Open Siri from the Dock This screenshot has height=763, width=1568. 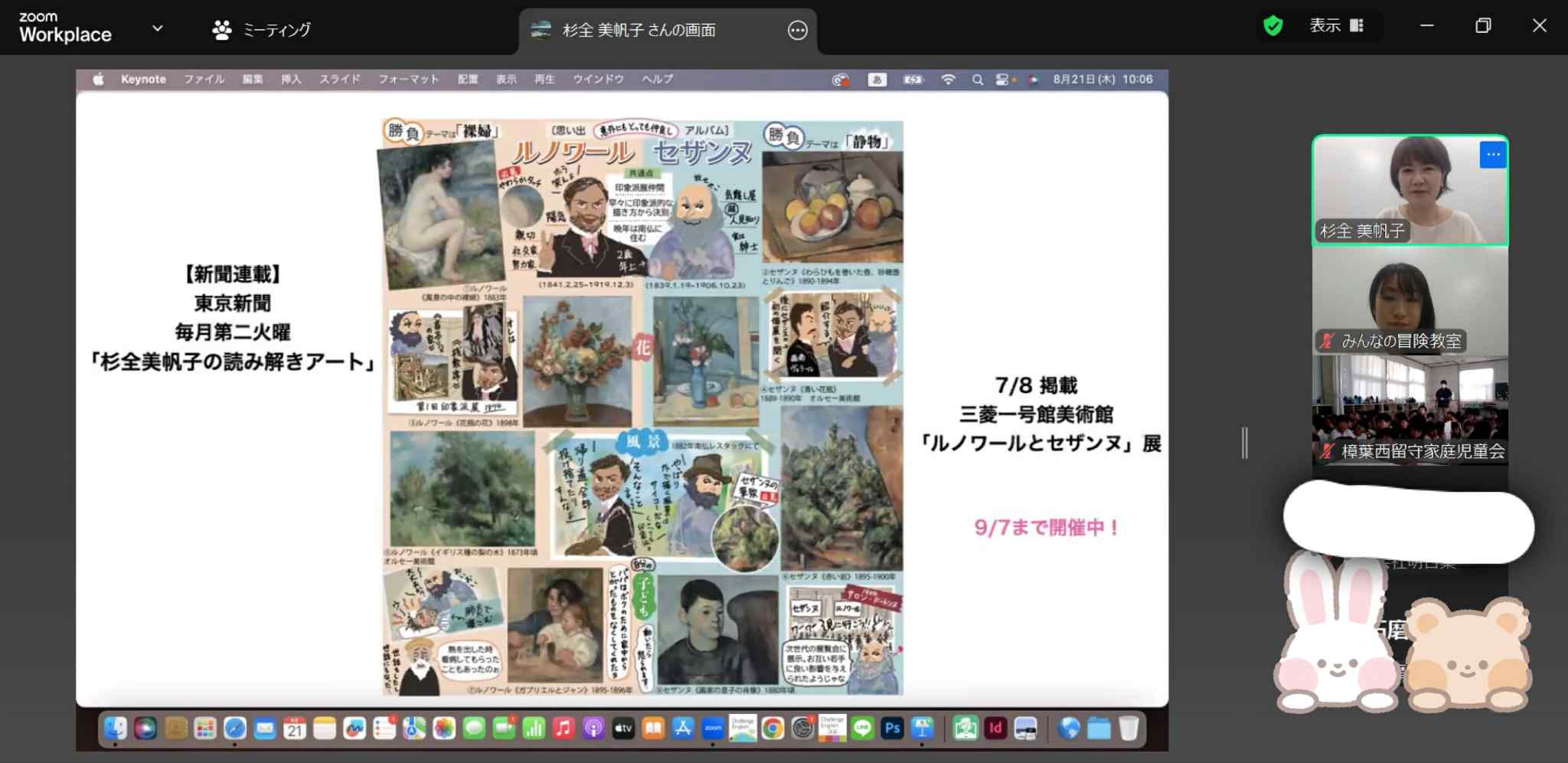145,728
